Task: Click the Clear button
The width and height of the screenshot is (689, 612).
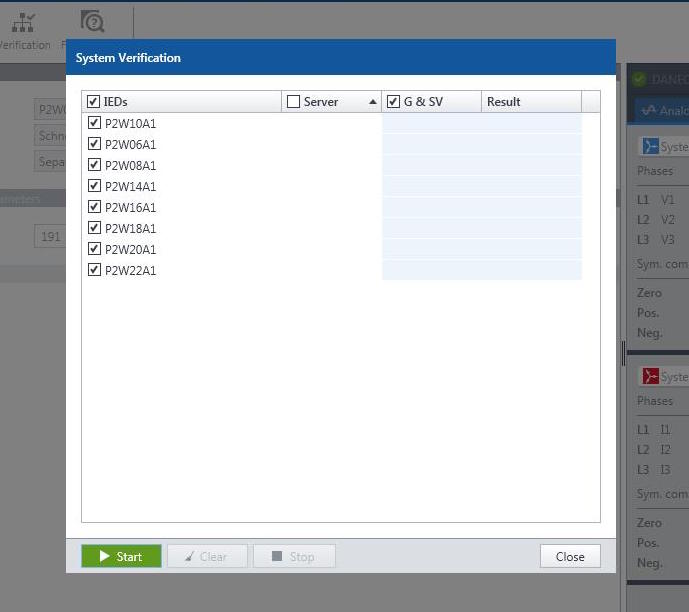Action: click(x=207, y=556)
